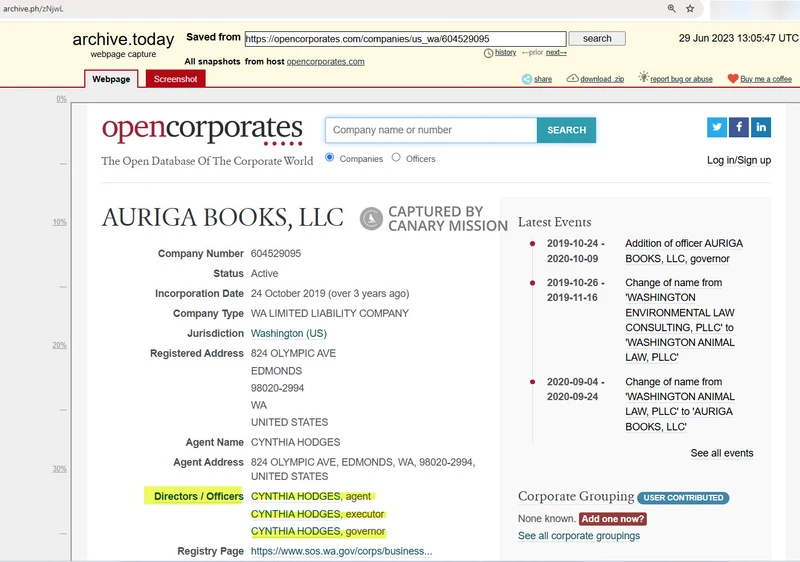Viewport: 800px width, 562px height.
Task: Click the company number 604529095
Action: [x=276, y=253]
